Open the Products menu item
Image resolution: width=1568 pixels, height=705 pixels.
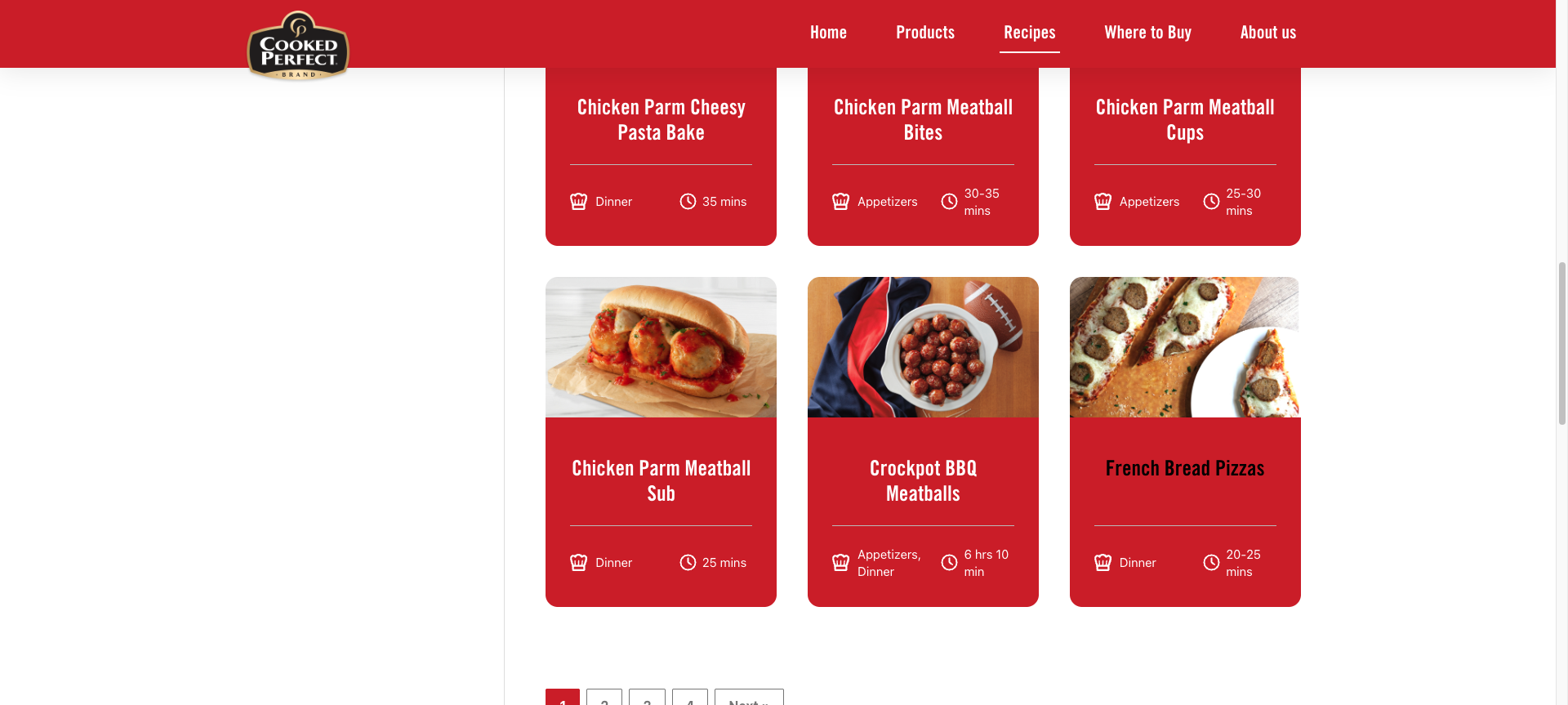(x=925, y=33)
